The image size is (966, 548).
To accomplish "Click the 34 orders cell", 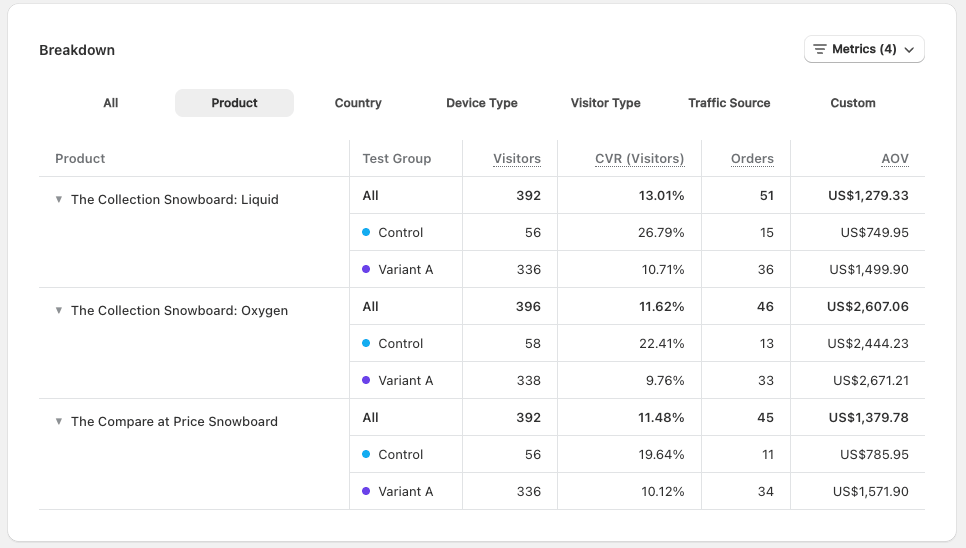I will (x=766, y=491).
